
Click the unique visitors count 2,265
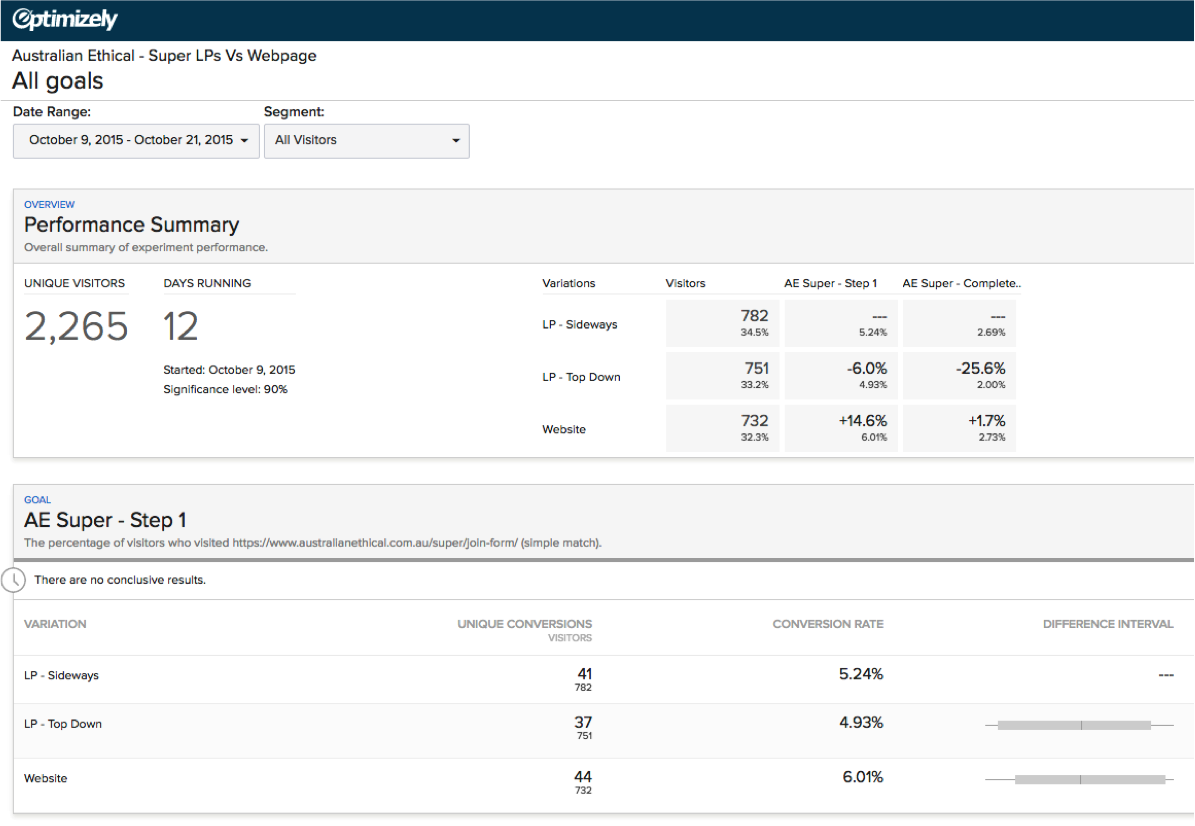tap(76, 326)
